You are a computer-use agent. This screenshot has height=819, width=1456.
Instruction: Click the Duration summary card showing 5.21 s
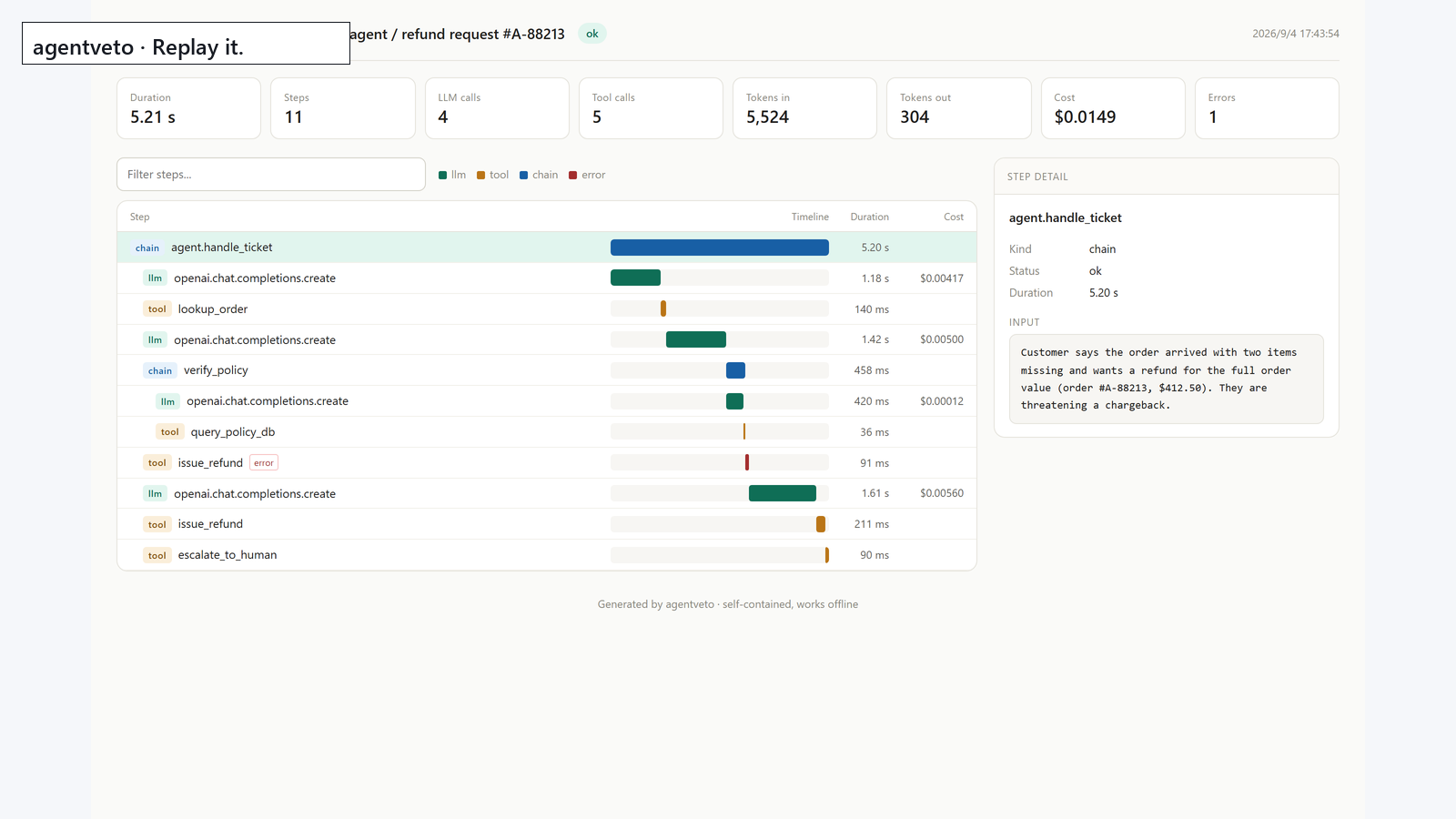189,108
